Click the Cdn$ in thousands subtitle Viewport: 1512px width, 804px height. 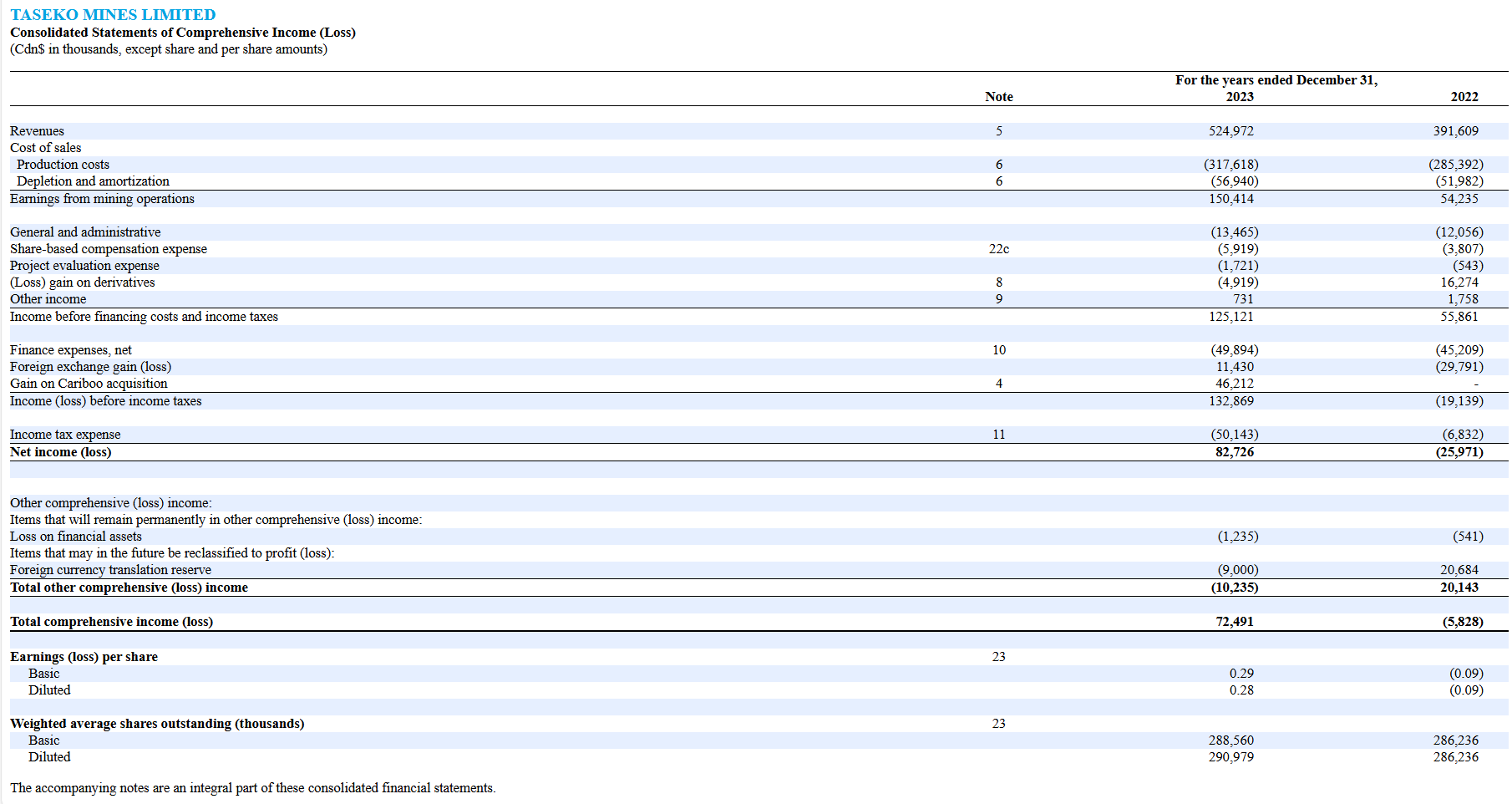pos(169,49)
